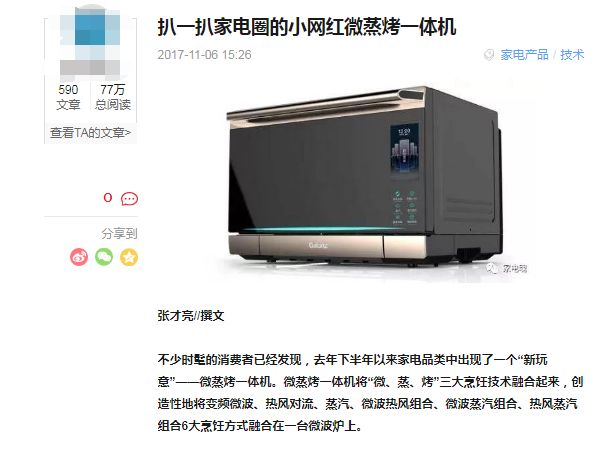The width and height of the screenshot is (597, 450).
Task: Click the 分享到 label
Action: pos(119,233)
